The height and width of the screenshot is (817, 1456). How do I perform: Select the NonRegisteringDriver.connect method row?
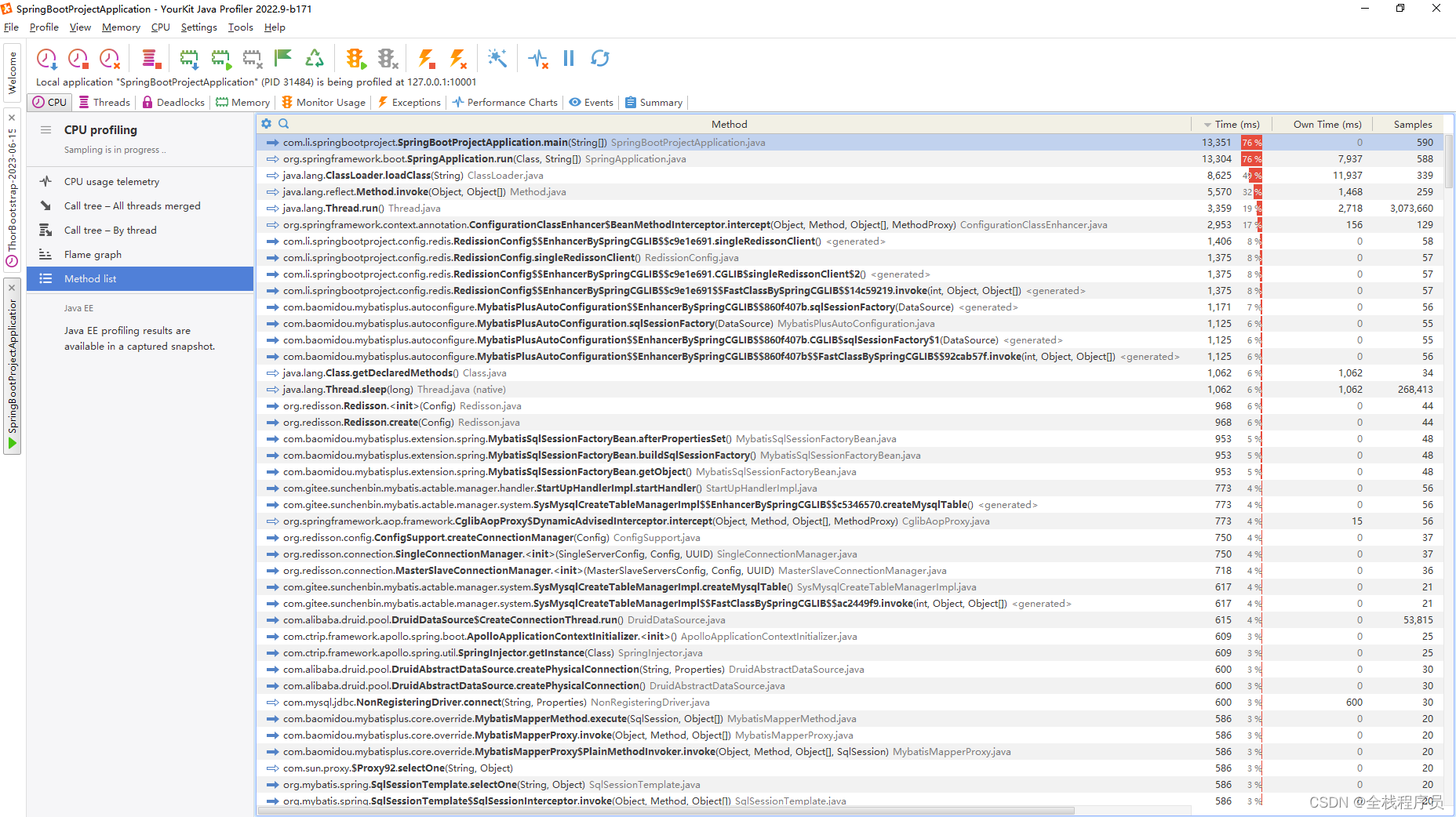pos(850,703)
